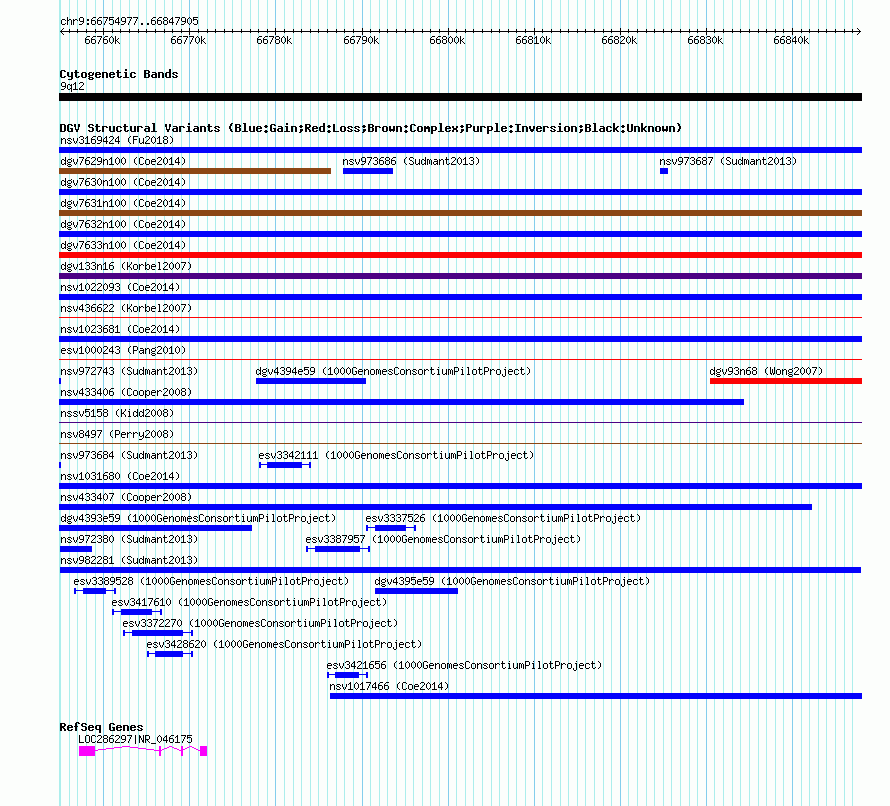Select the dgv7633n100 red loss bar
The width and height of the screenshot is (890, 806).
[x=460, y=255]
